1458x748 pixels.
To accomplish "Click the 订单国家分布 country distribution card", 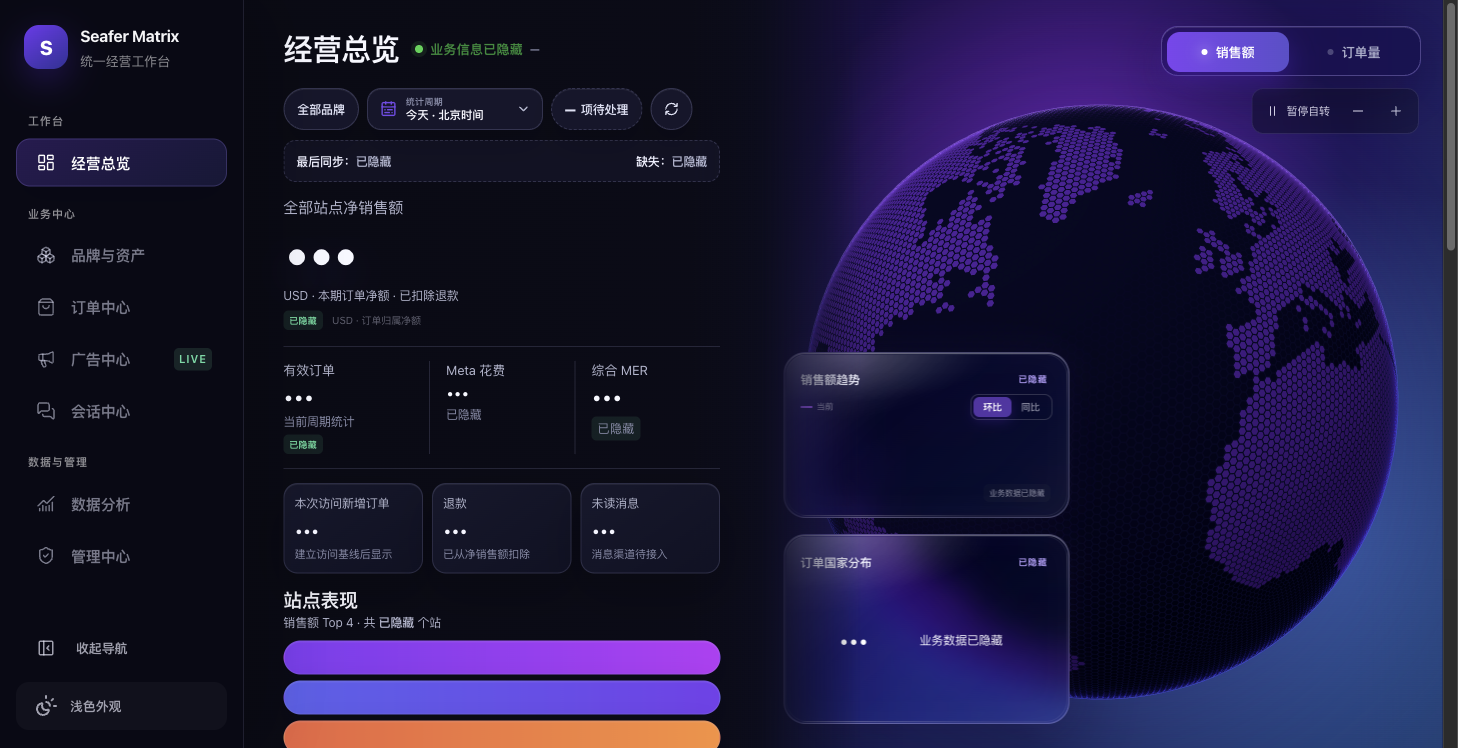I will tap(927, 629).
